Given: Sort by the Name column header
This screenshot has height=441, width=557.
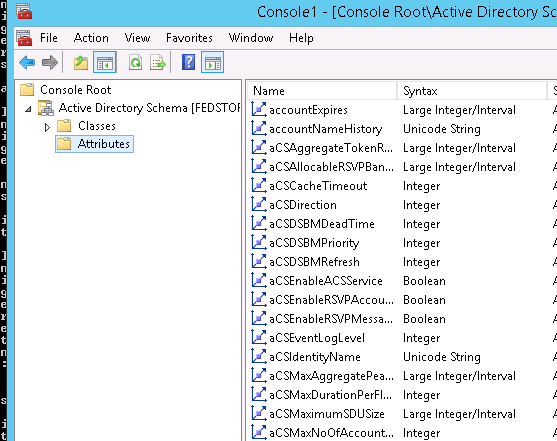Looking at the screenshot, I should click(x=322, y=91).
